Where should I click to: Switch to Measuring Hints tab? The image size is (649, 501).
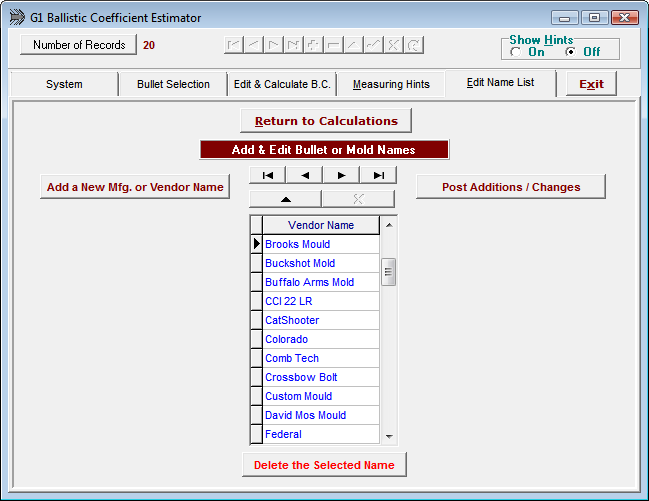click(391, 84)
